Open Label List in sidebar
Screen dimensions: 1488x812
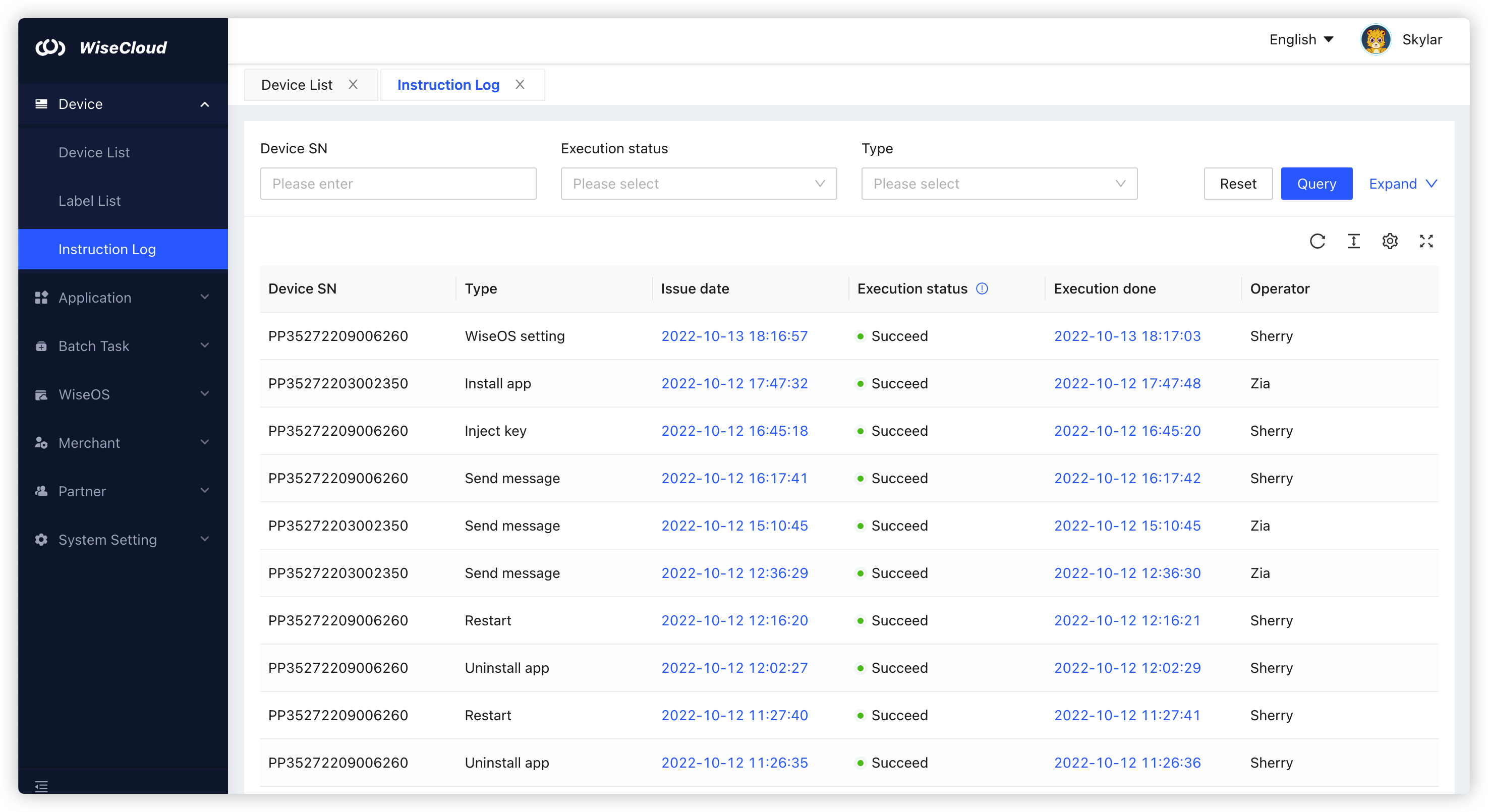(x=90, y=200)
